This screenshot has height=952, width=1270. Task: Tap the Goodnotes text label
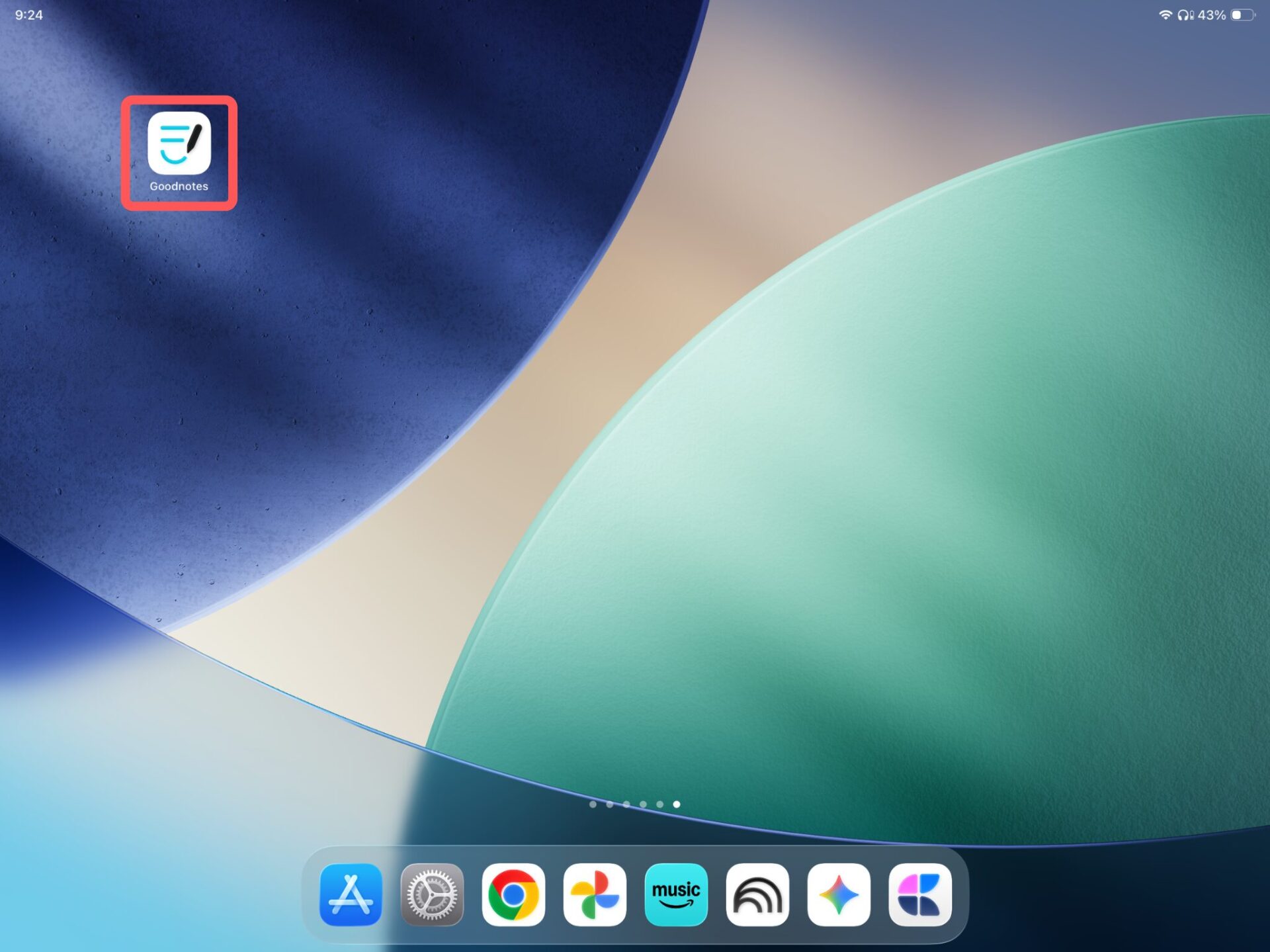click(179, 187)
